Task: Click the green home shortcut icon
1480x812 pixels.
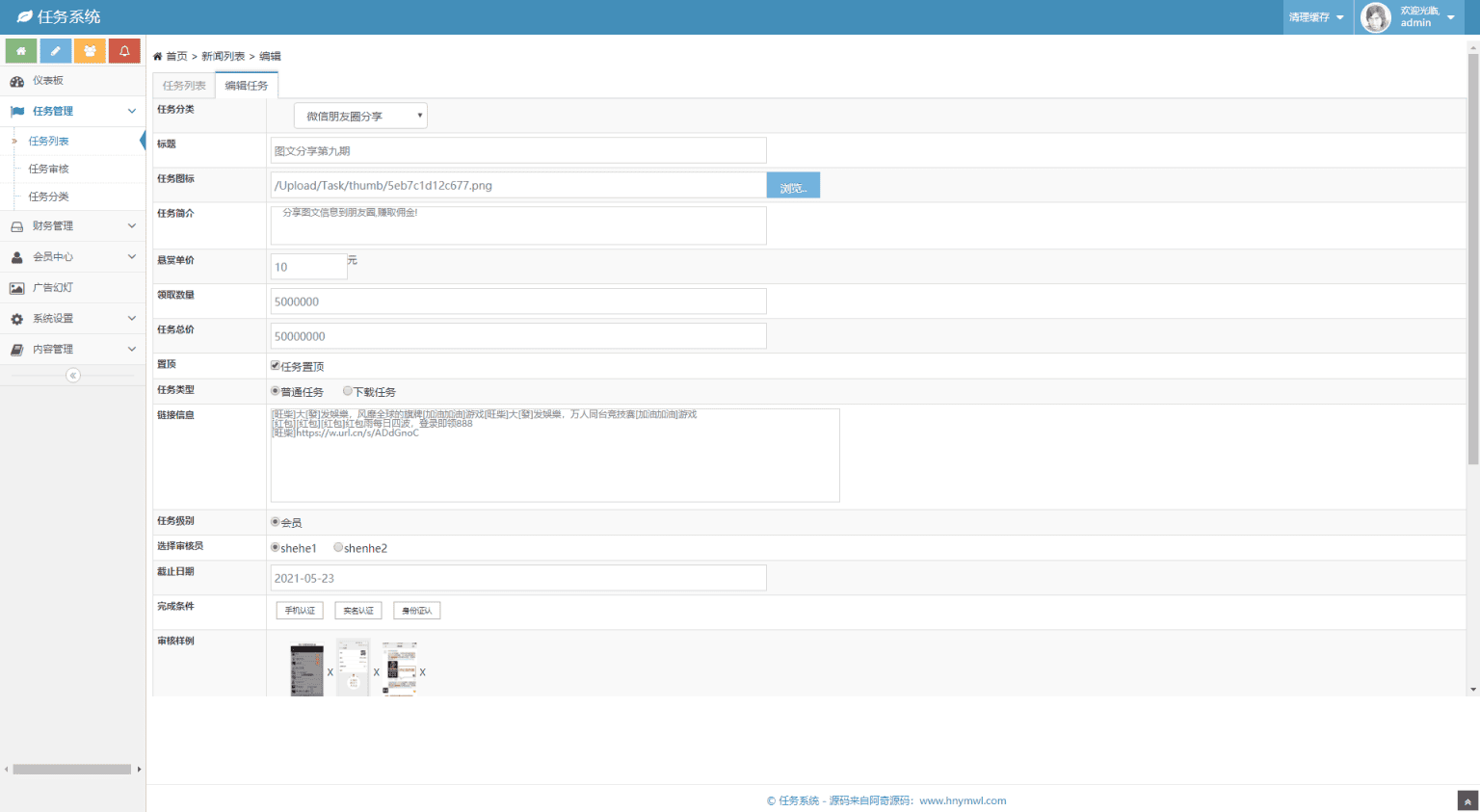Action: 21,51
